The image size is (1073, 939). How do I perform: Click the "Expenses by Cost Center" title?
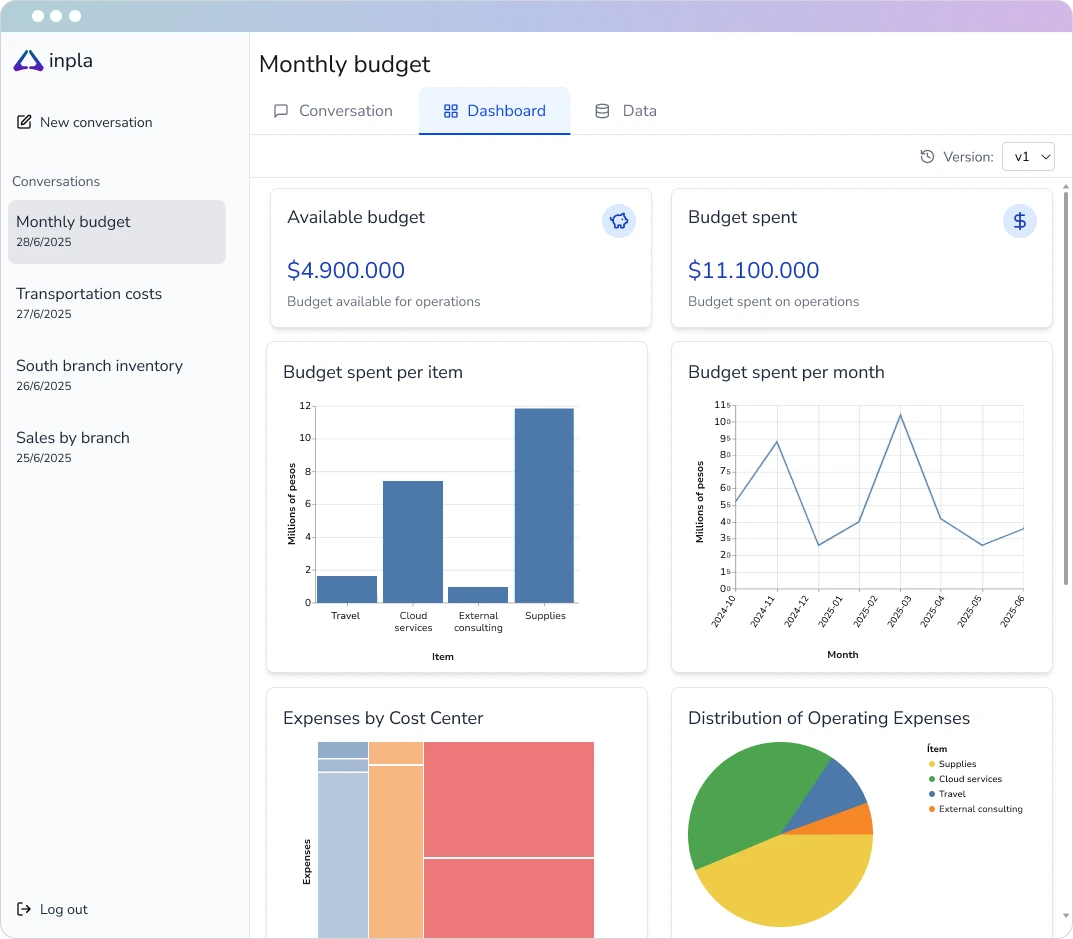click(x=383, y=718)
